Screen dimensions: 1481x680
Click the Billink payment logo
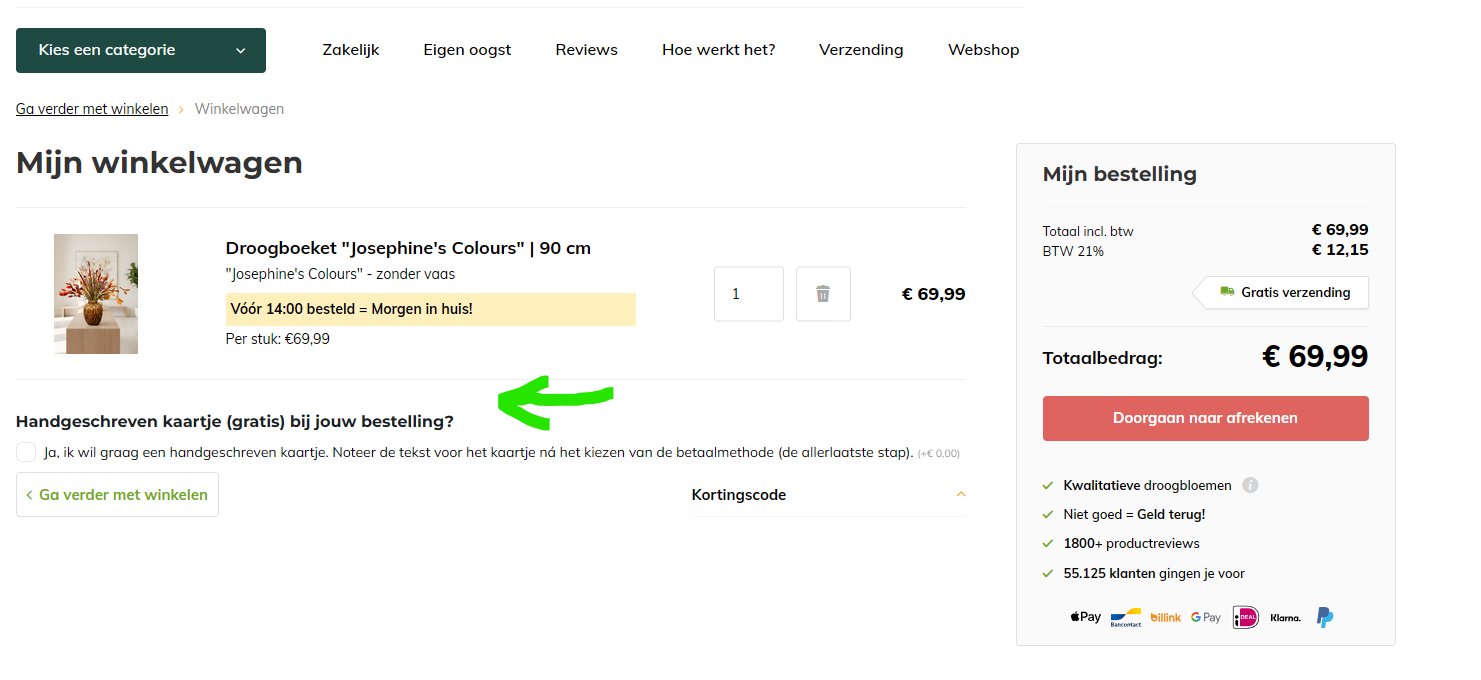[x=1165, y=617]
